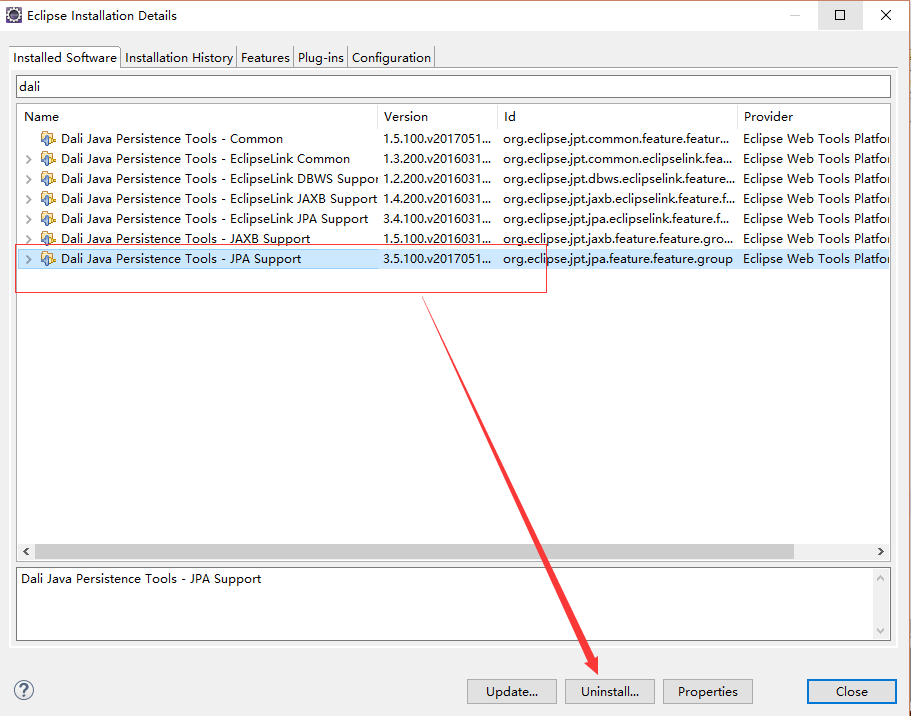
Task: Close the Installation Details dialog
Action: pyautogui.click(x=852, y=692)
